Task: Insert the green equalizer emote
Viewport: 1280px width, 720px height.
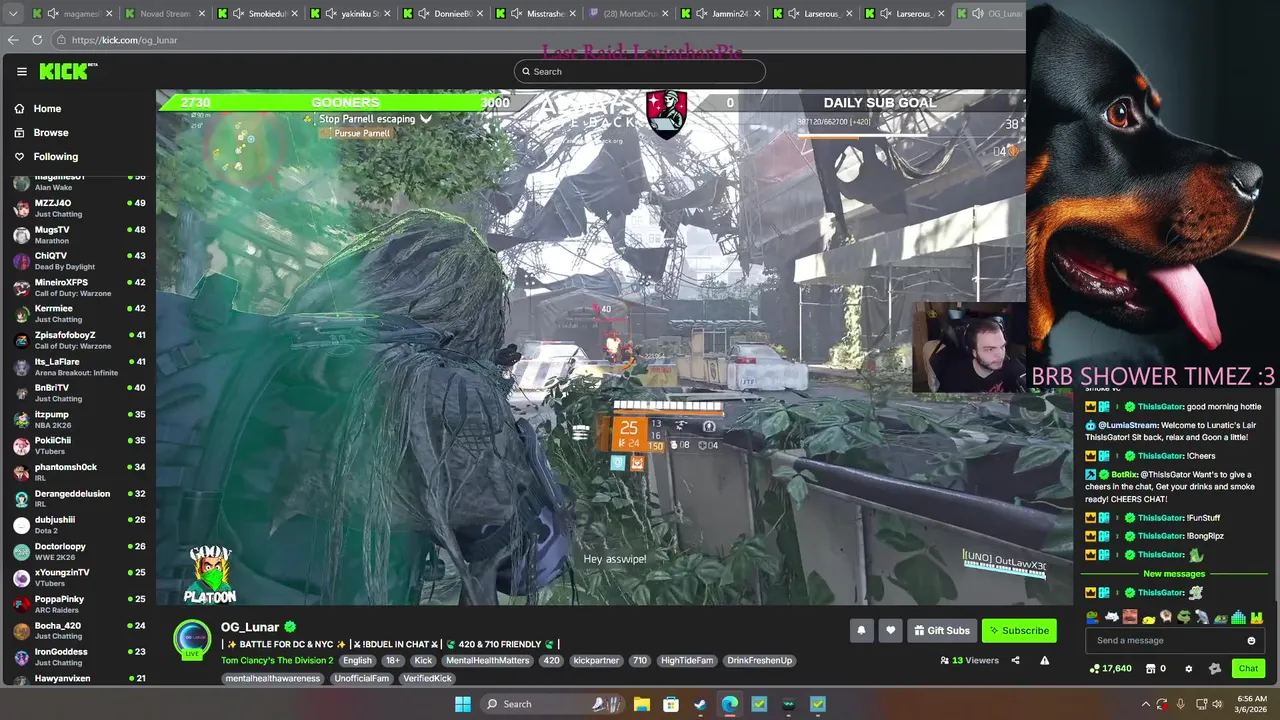Action: (1238, 617)
